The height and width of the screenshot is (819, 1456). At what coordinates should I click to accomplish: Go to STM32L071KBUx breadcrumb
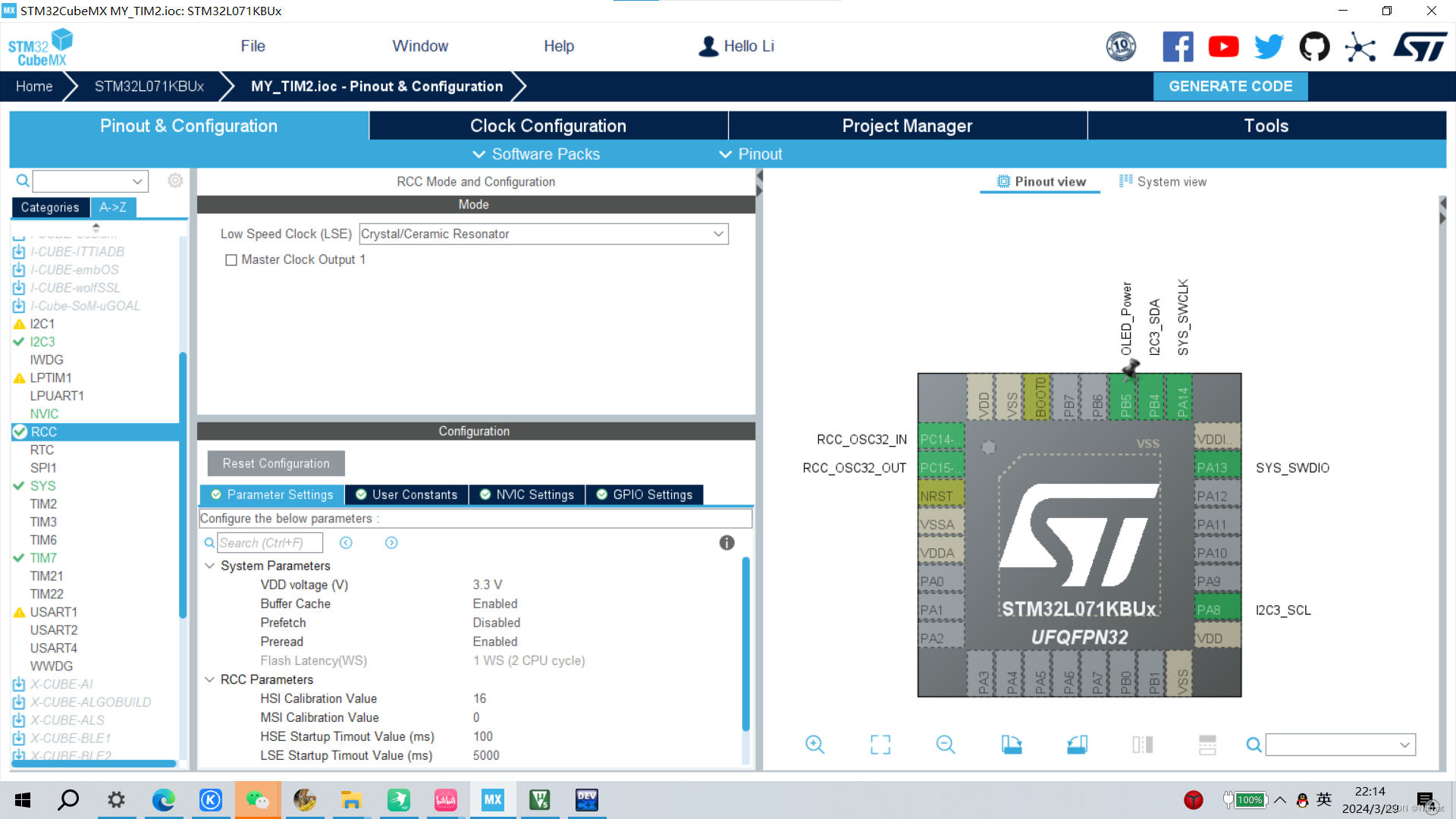tap(149, 86)
